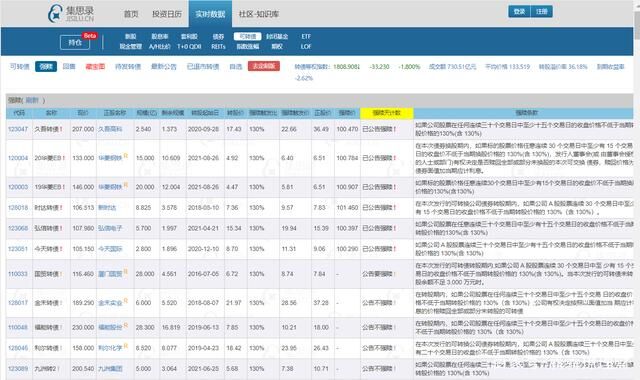Open the 指数涨幅 menu item

[247, 47]
